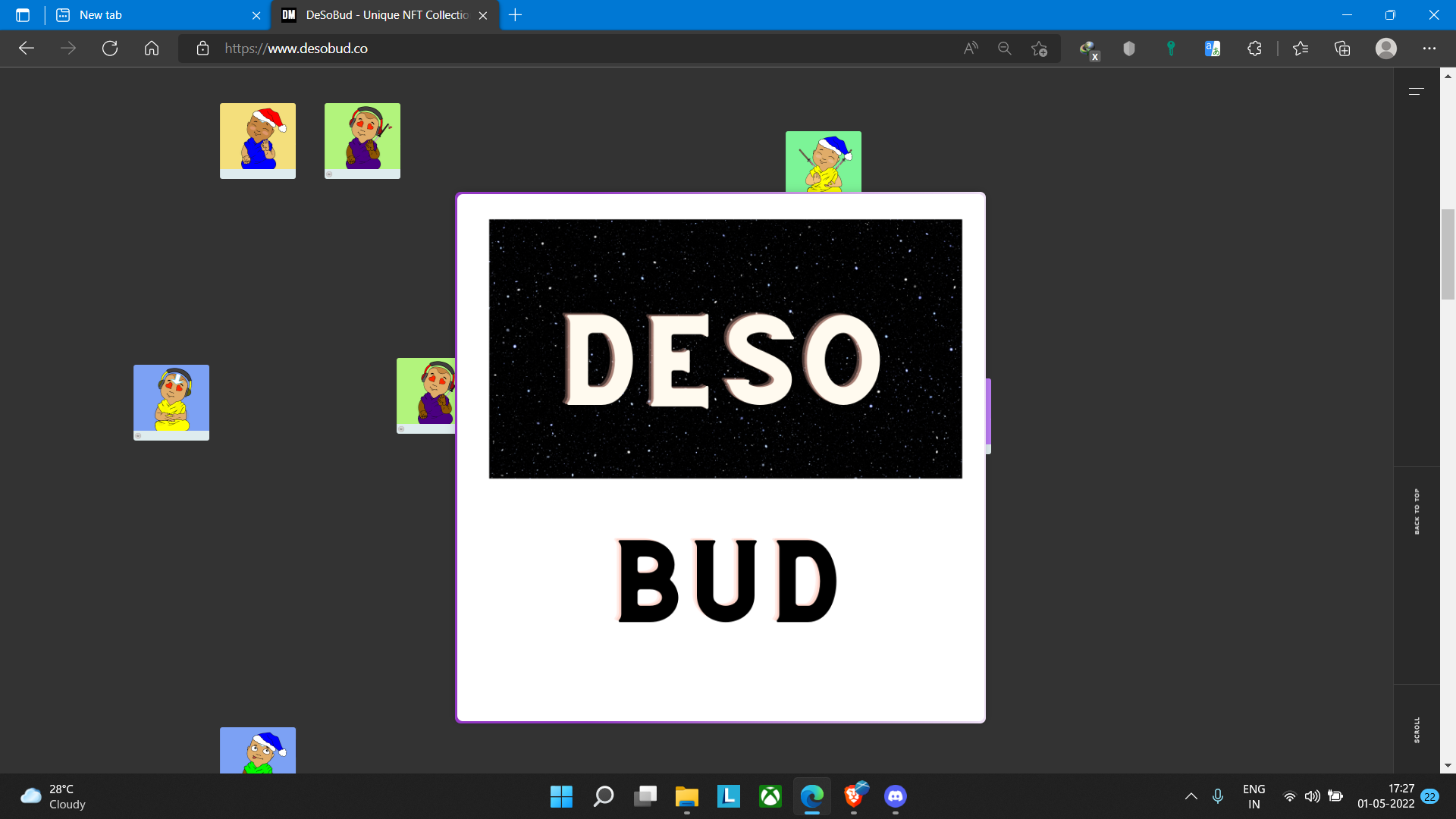
Task: Open the Collections icon
Action: pyautogui.click(x=1342, y=49)
